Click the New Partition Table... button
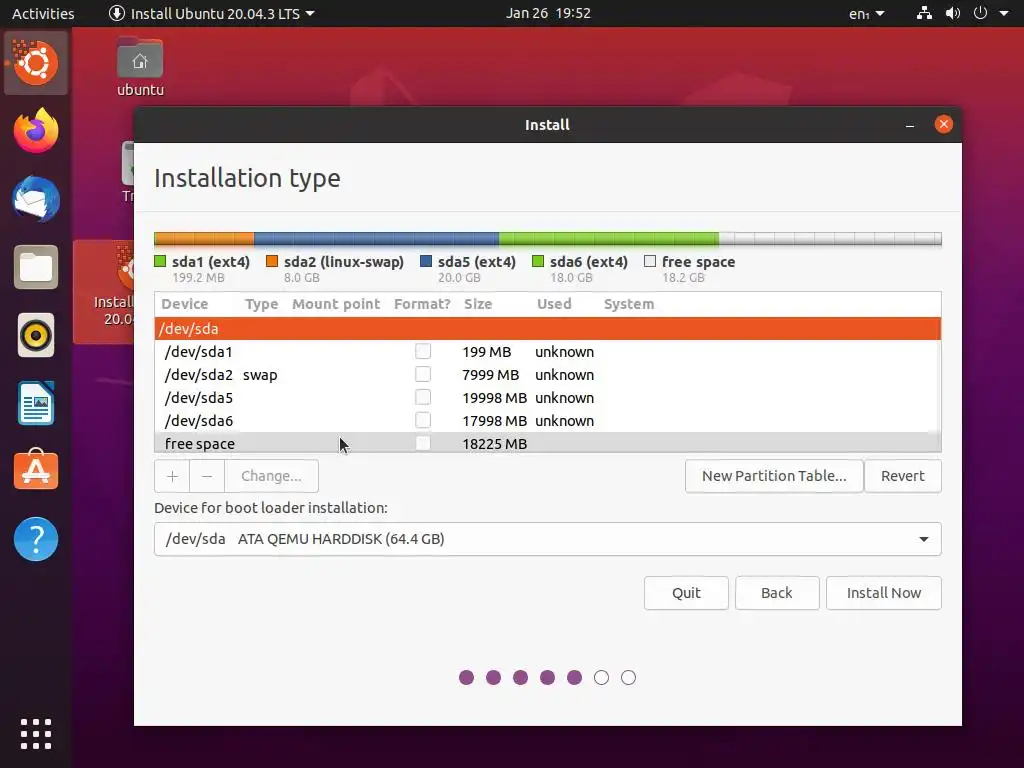This screenshot has width=1024, height=768. [774, 476]
